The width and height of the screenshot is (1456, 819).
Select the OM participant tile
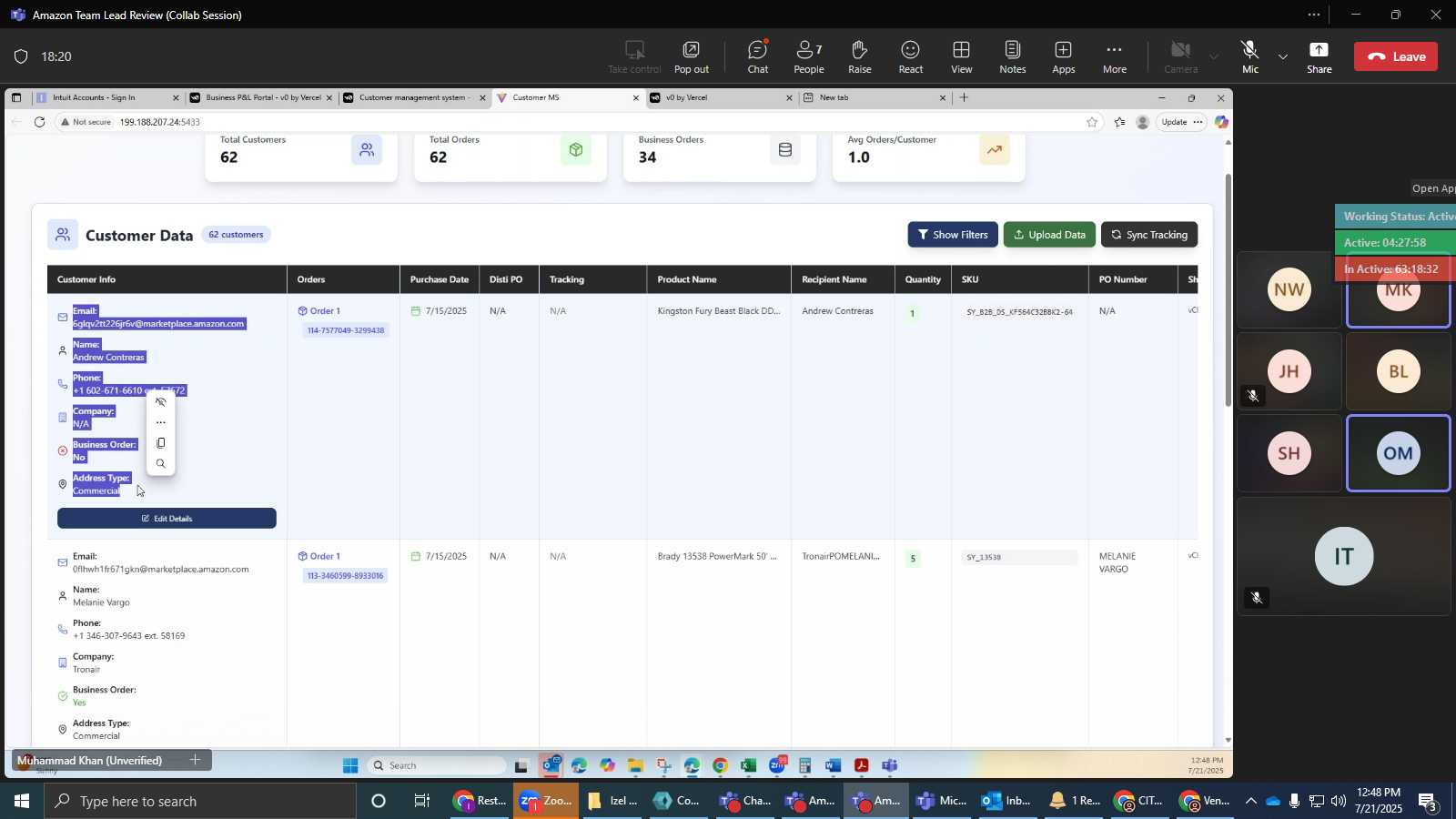point(1398,453)
